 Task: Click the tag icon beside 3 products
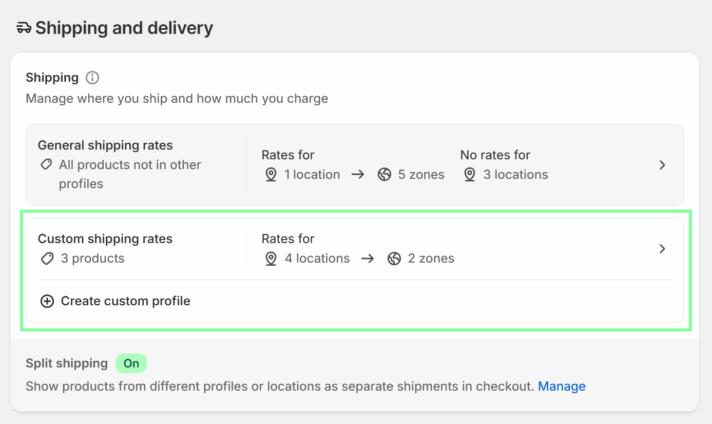click(47, 258)
